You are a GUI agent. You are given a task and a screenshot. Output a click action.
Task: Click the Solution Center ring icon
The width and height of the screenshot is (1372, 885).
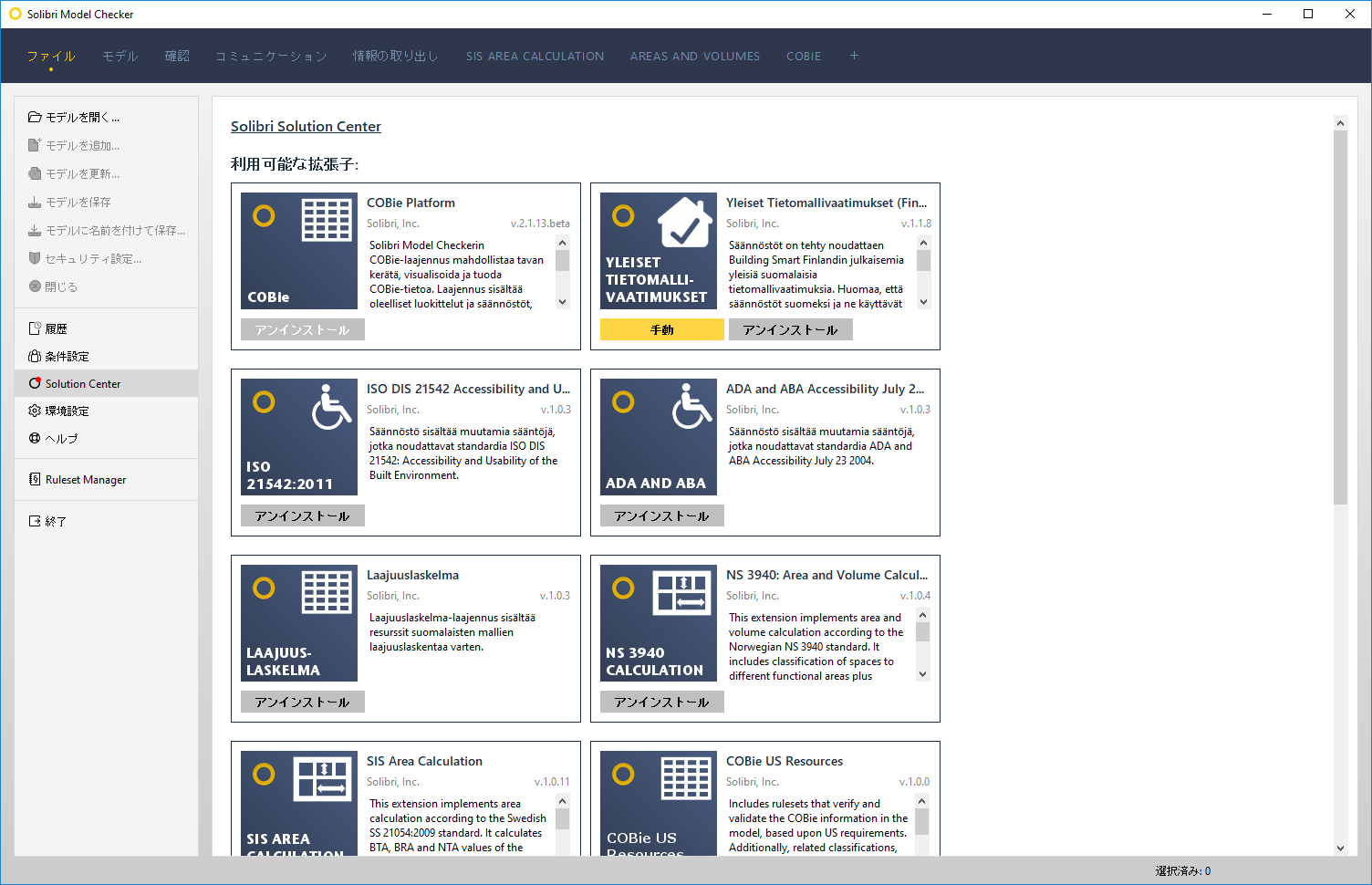35,383
